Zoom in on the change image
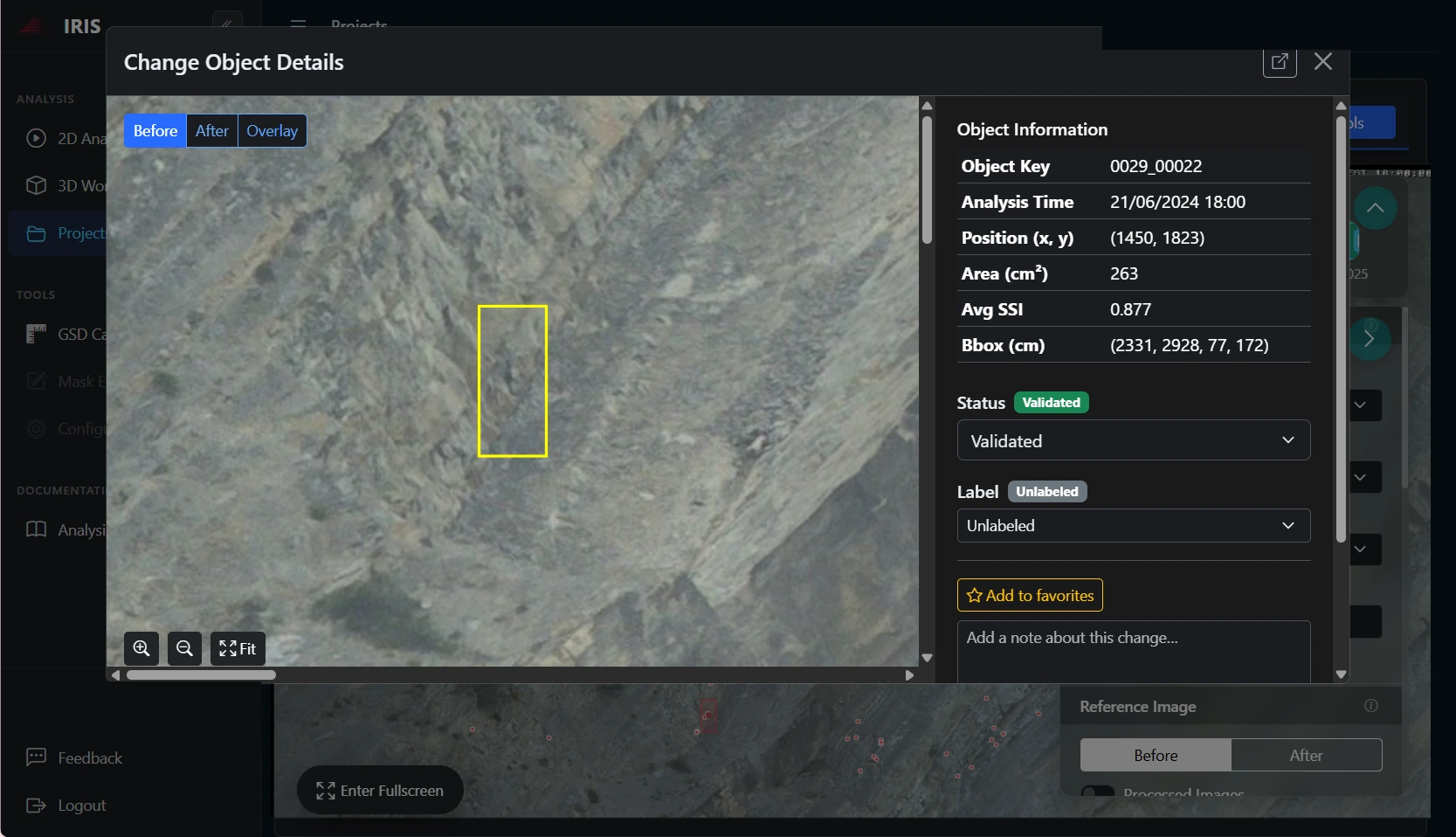Viewport: 1456px width, 837px height. 141,648
